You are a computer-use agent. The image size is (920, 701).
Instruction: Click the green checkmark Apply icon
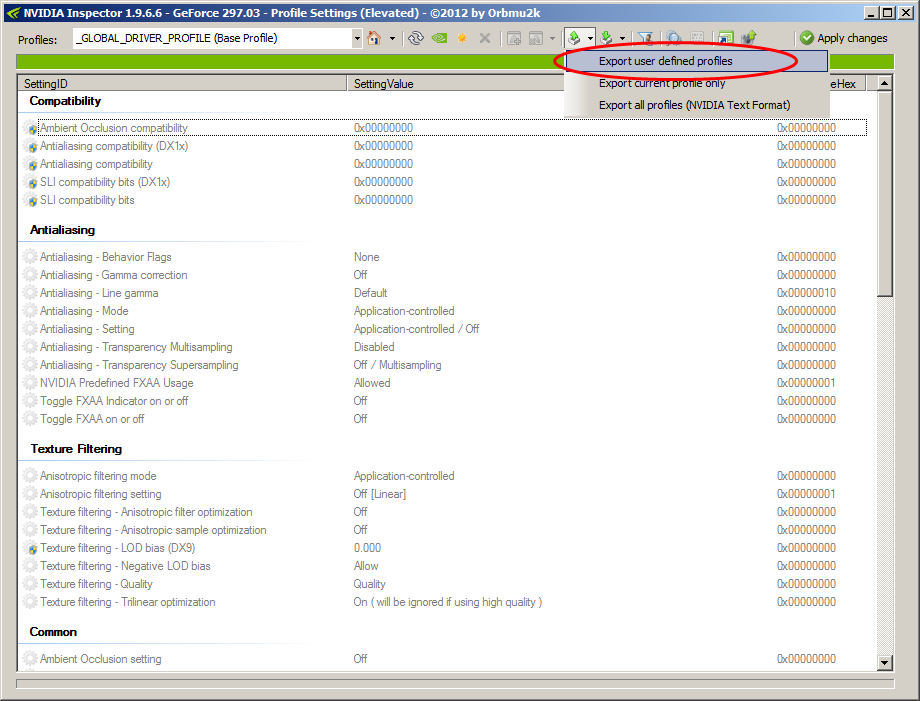[x=807, y=38]
